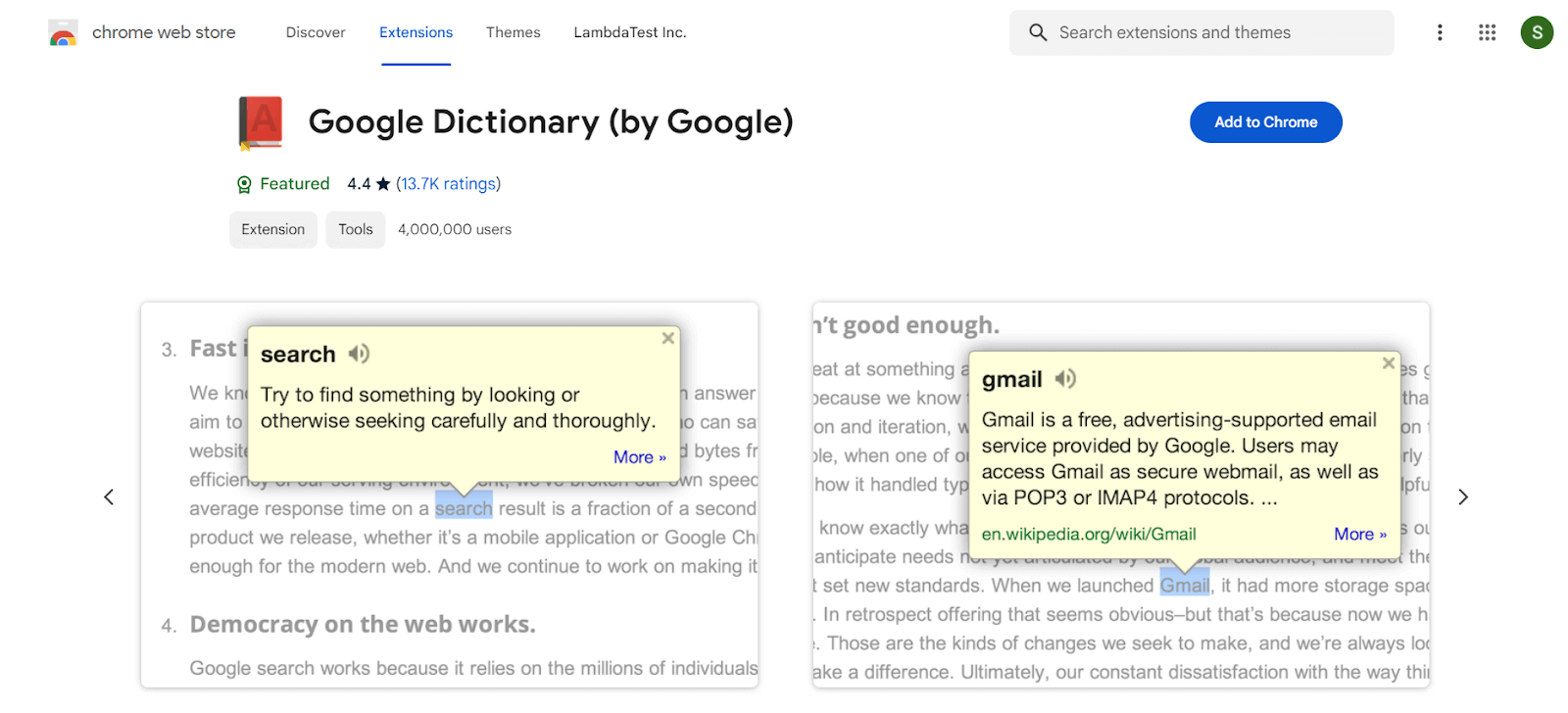
Task: Click the Featured badge icon
Action: [244, 184]
